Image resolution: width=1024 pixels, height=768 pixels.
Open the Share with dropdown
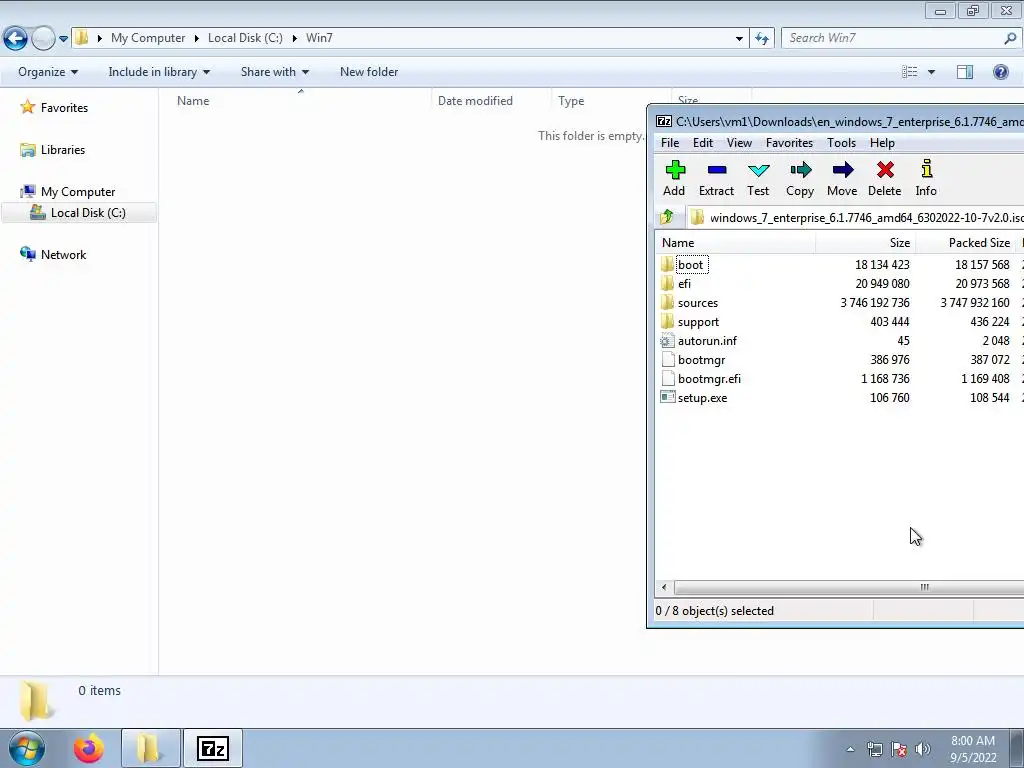coord(275,72)
